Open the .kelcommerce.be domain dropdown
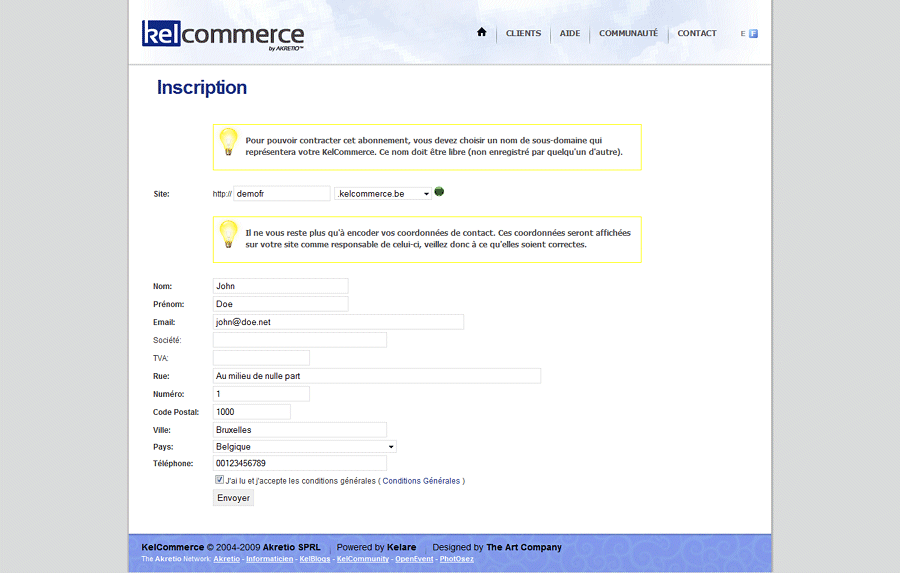900x573 pixels. [383, 194]
